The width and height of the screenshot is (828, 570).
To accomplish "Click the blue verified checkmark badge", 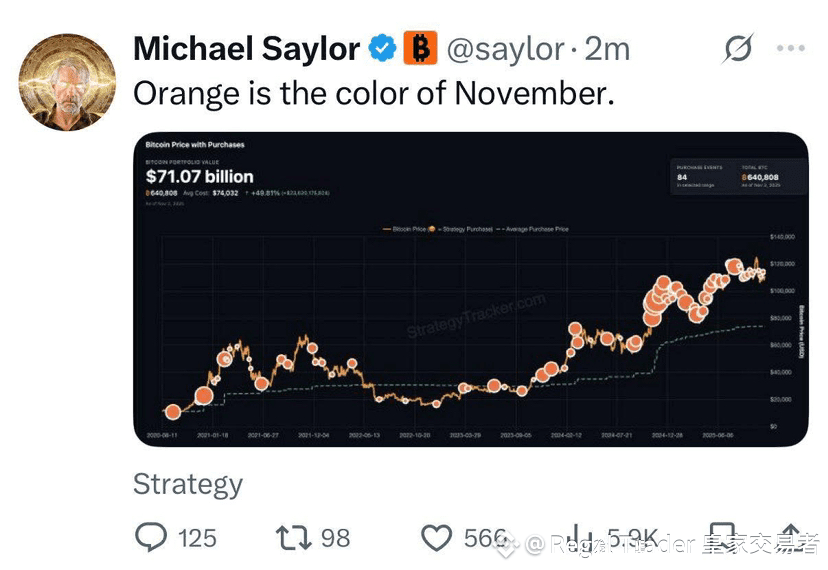I will (382, 48).
